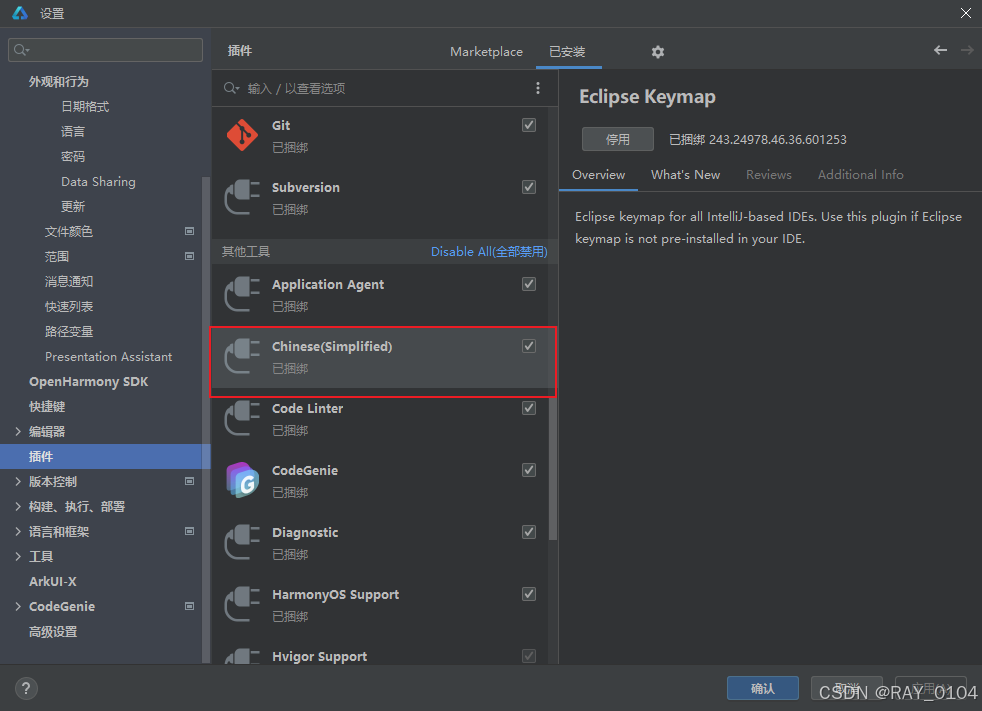Viewport: 982px width, 711px height.
Task: Select 路径变量 settings item
Action: [69, 331]
